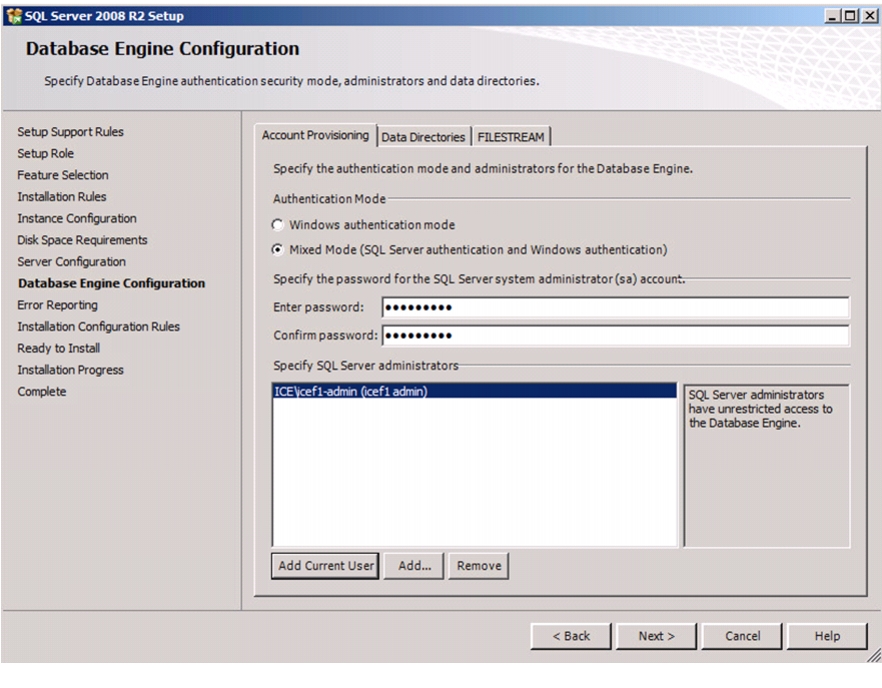This screenshot has height=688, width=882.
Task: Click the window resize grip corner
Action: pos(874,655)
